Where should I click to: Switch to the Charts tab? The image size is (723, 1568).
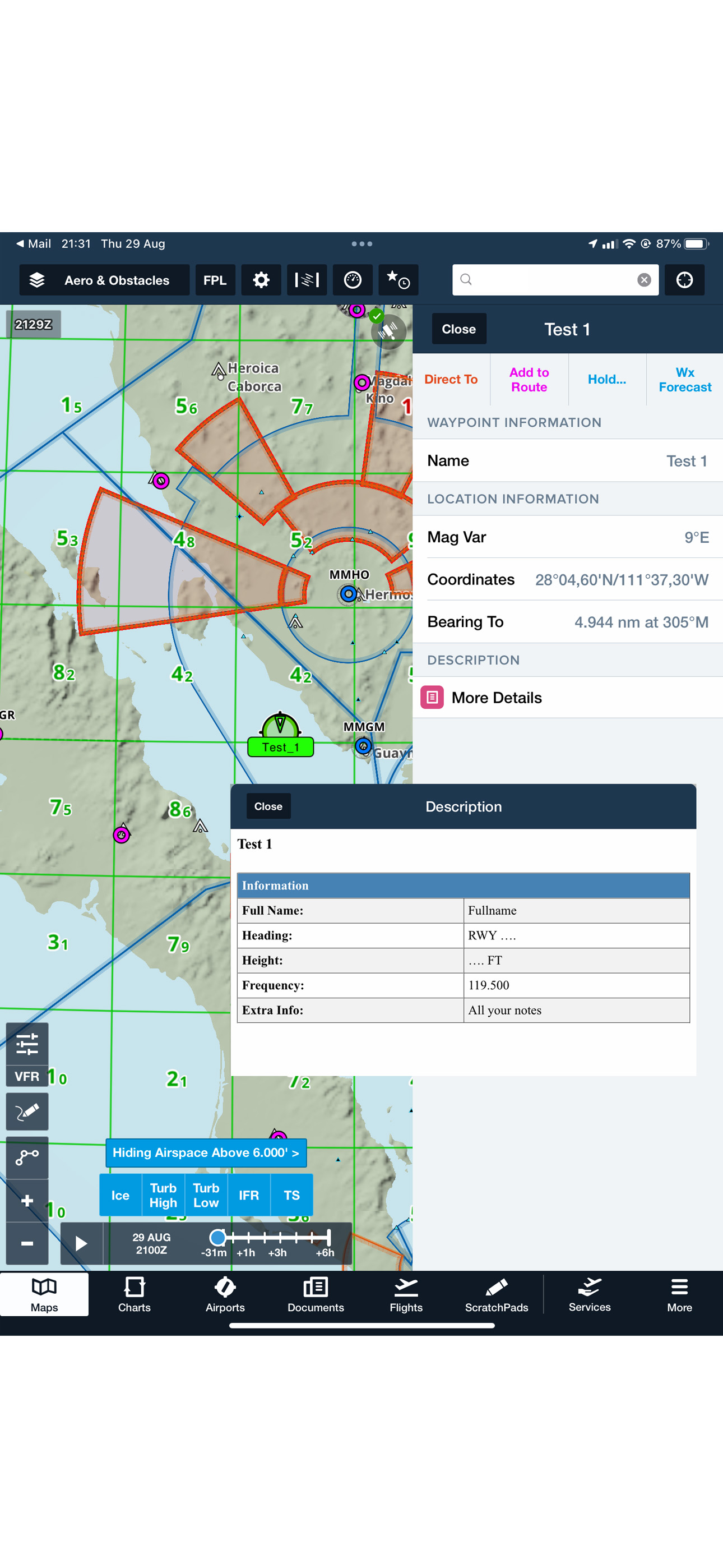pos(135,1295)
